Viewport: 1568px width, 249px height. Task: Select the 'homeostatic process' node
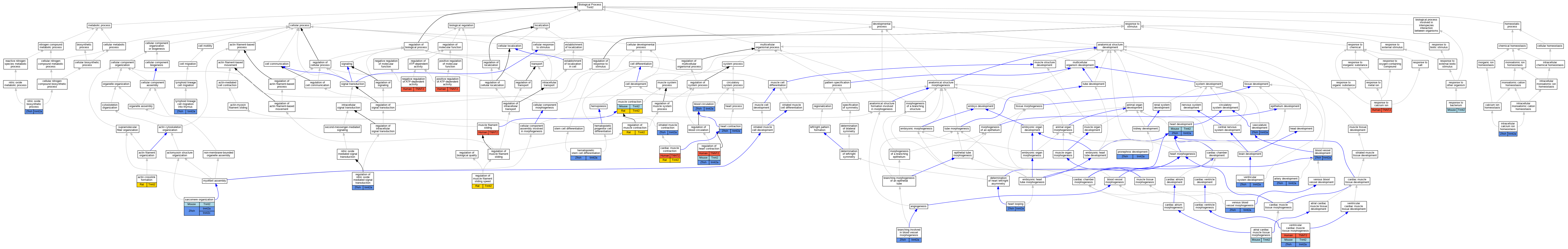(1512, 26)
